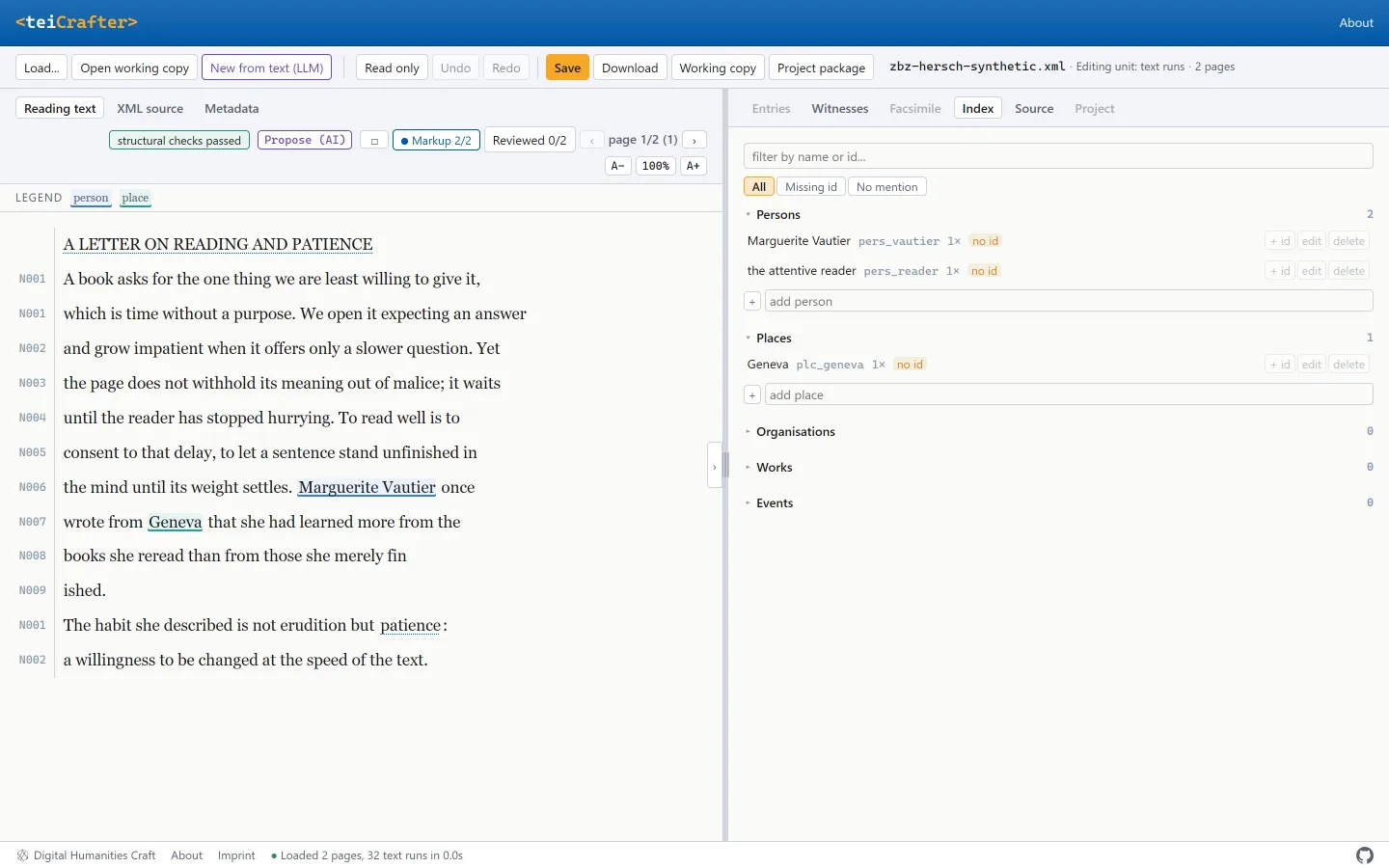This screenshot has height=868, width=1389.
Task: Open working copy button
Action: coord(135,68)
